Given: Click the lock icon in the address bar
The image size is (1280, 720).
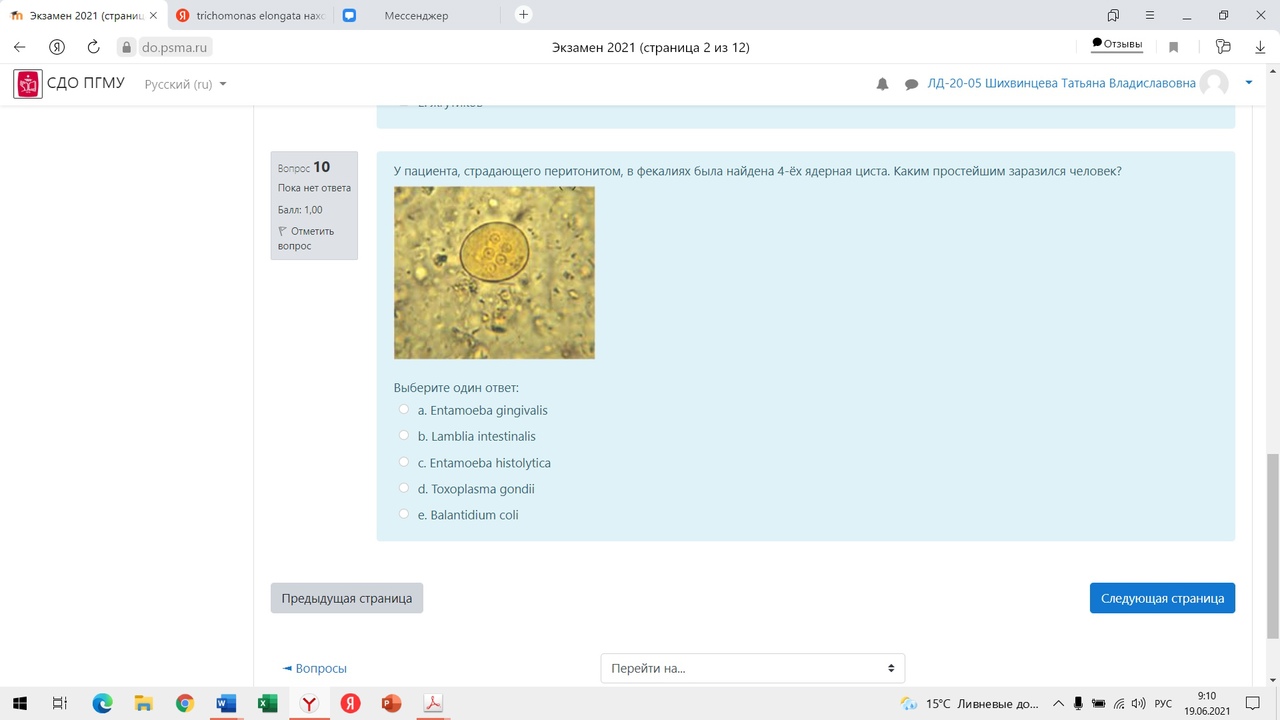Looking at the screenshot, I should [126, 47].
